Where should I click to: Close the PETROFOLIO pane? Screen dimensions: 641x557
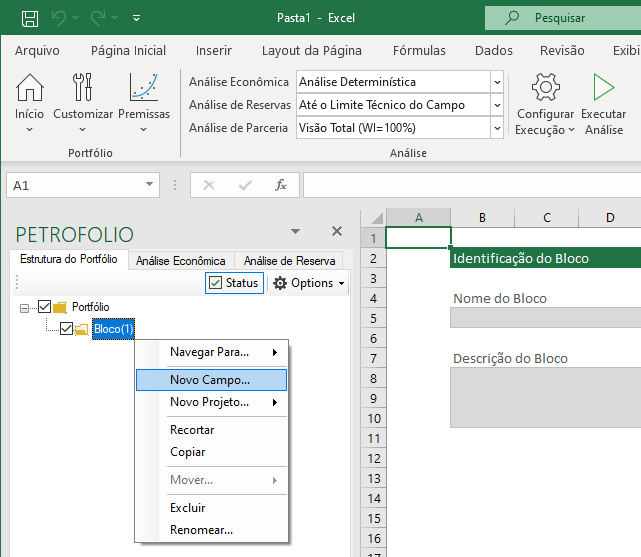pos(337,231)
